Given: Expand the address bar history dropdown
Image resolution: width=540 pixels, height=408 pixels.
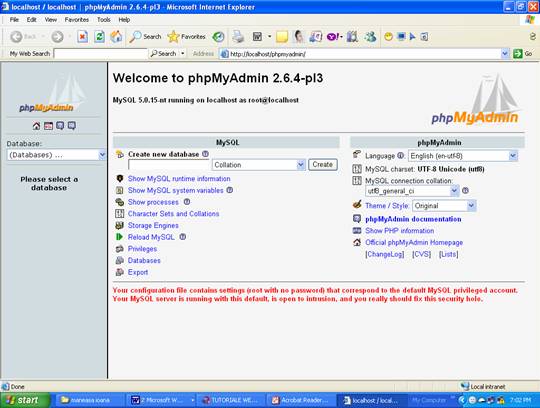Looking at the screenshot, I should (x=505, y=54).
